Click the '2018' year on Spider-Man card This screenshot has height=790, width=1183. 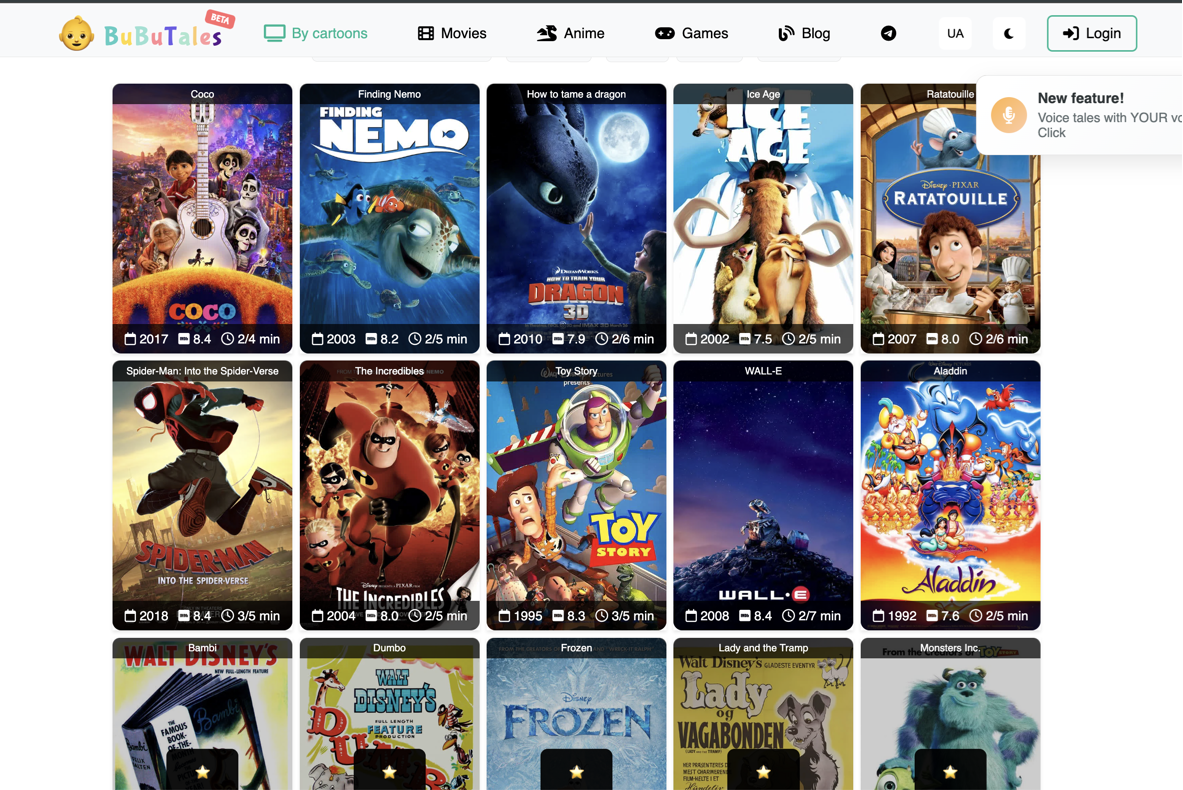click(x=154, y=616)
